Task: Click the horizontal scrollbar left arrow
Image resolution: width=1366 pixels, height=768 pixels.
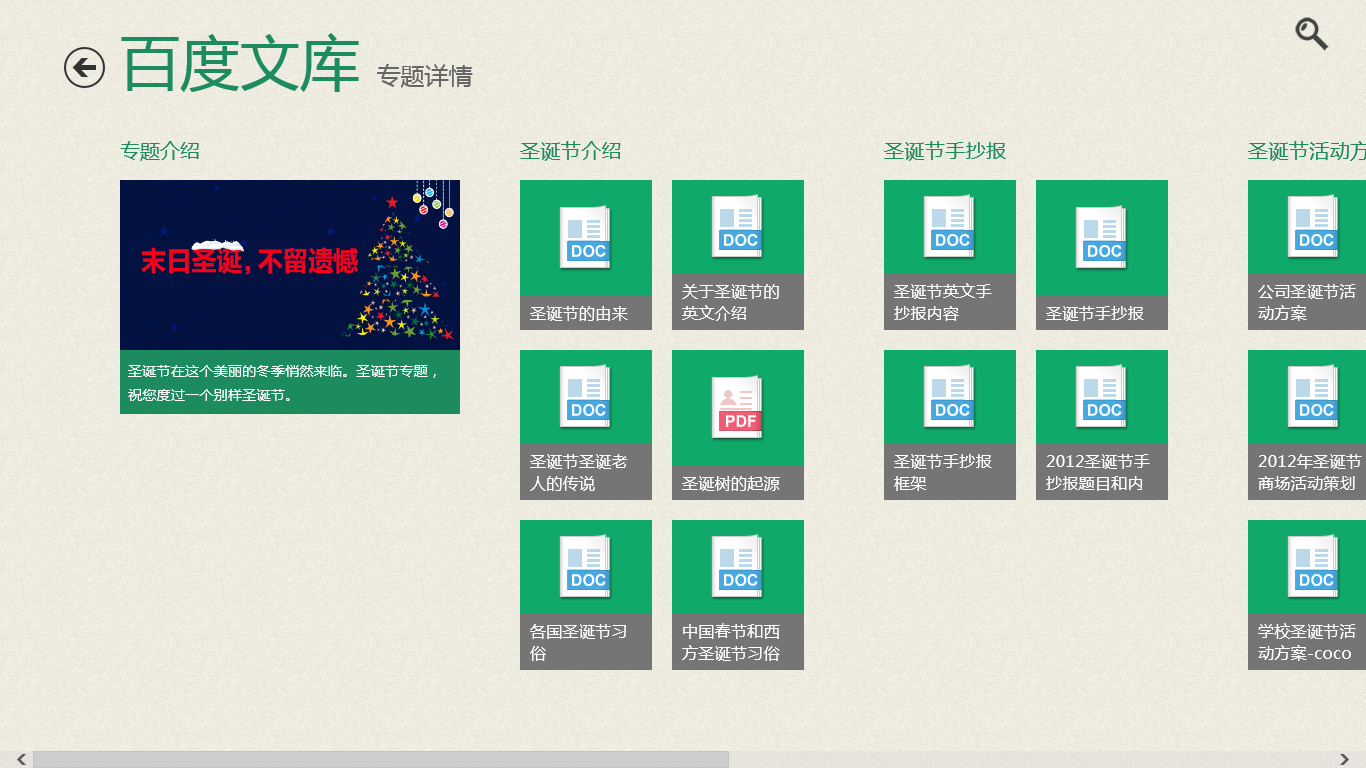Action: (20, 760)
